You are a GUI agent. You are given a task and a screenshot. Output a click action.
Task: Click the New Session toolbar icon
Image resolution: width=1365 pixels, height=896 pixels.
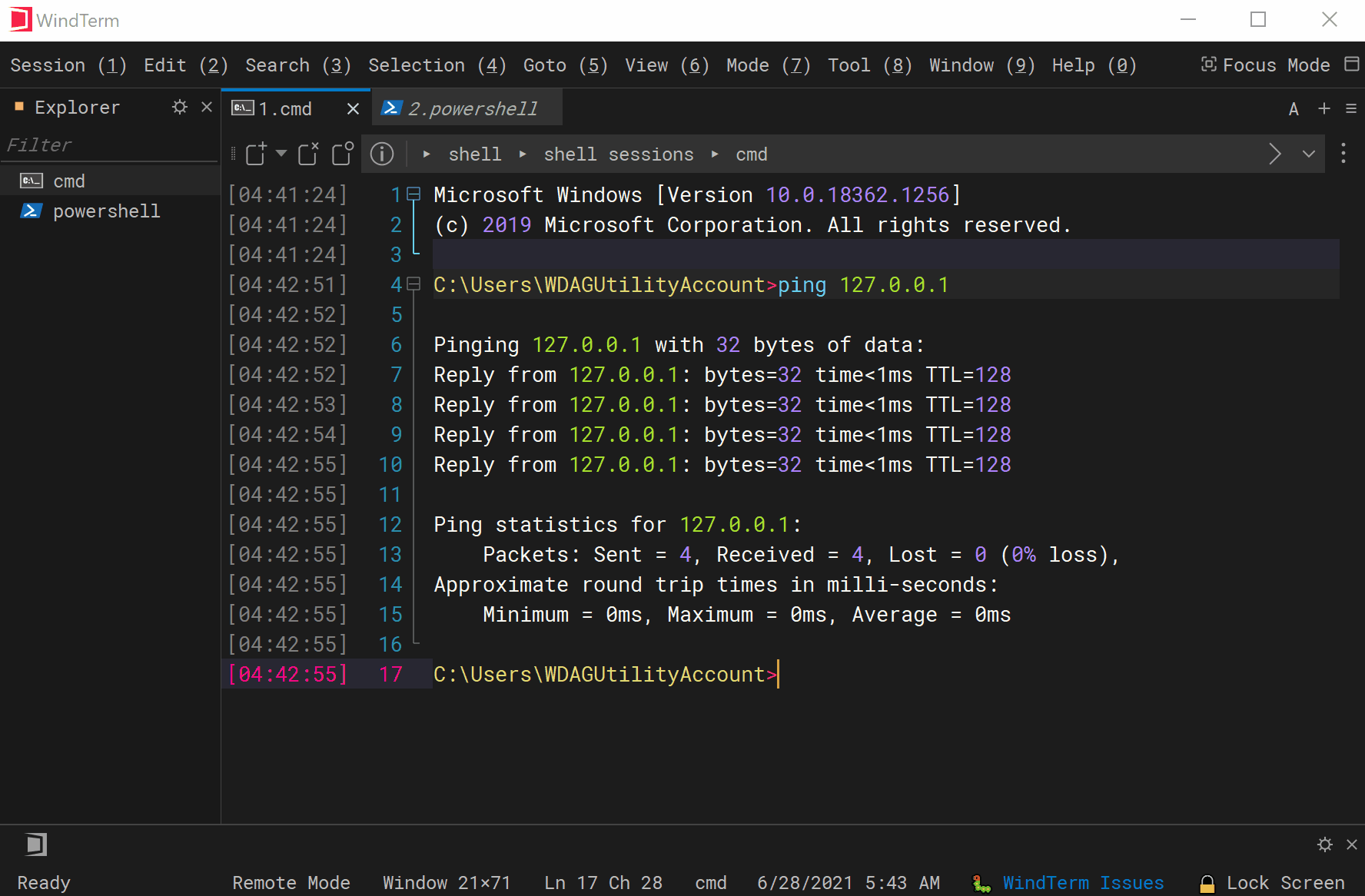[257, 154]
